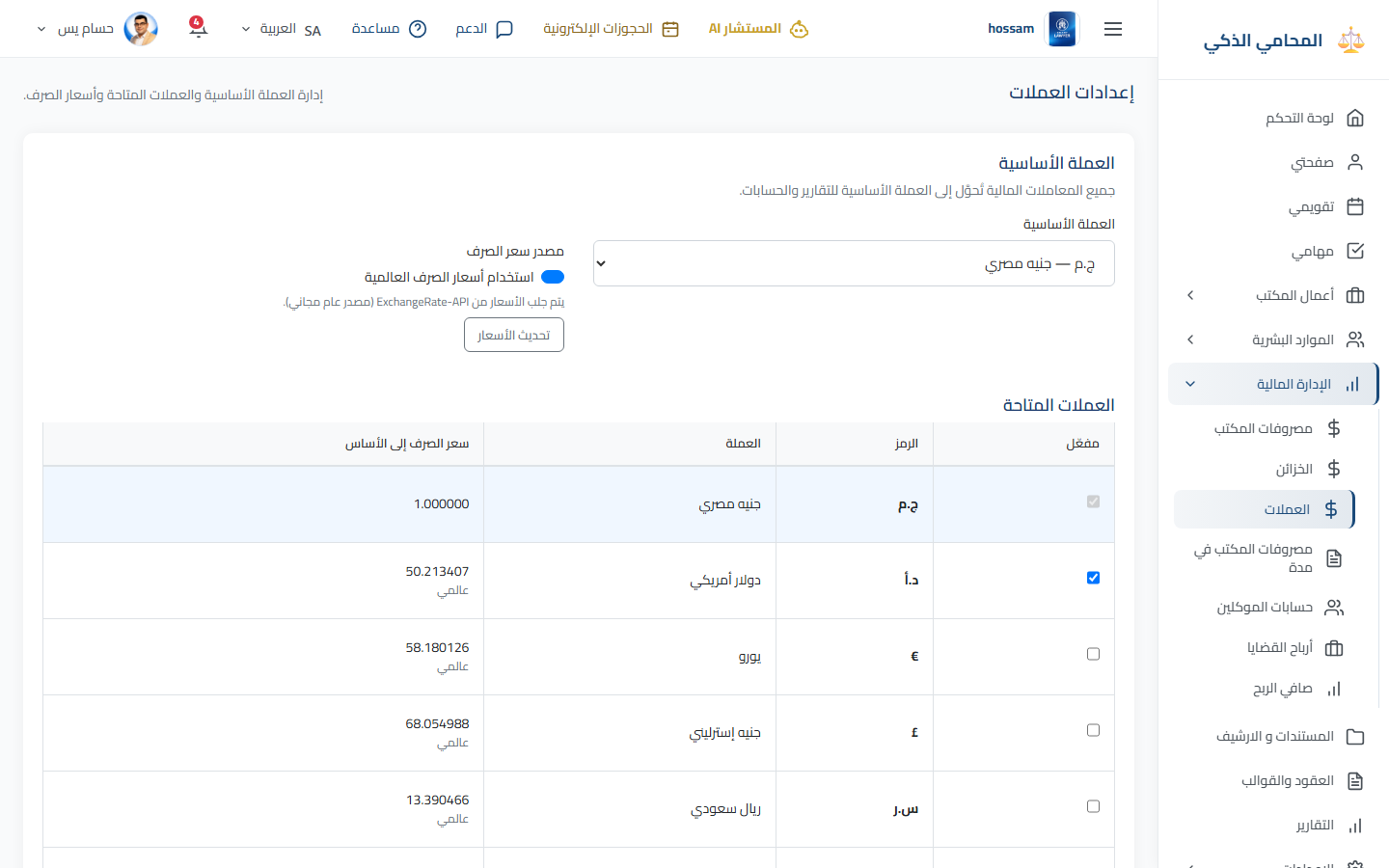Click folder icon for المستندات و الارشيف

(x=1355, y=737)
